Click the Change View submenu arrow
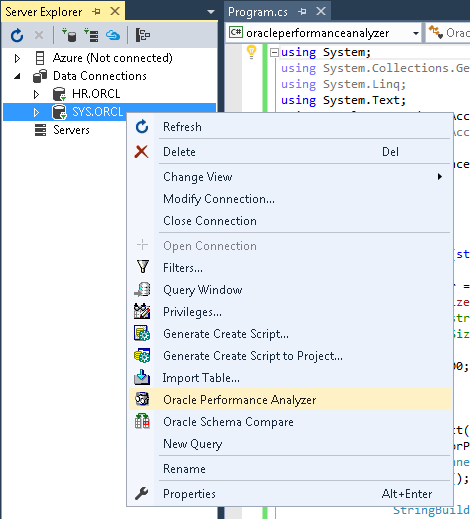Viewport: 470px width, 519px height. [x=440, y=177]
